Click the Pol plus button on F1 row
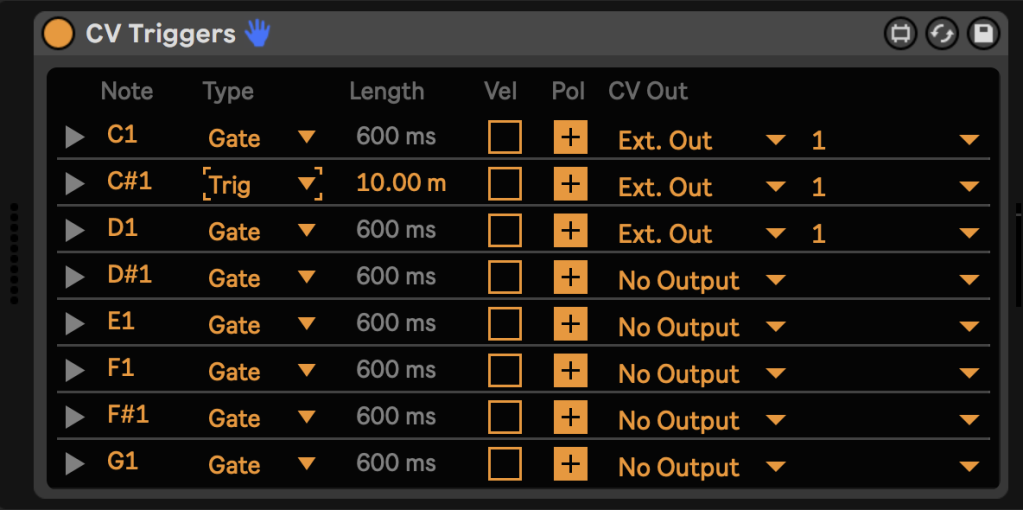This screenshot has width=1023, height=510. (x=570, y=371)
